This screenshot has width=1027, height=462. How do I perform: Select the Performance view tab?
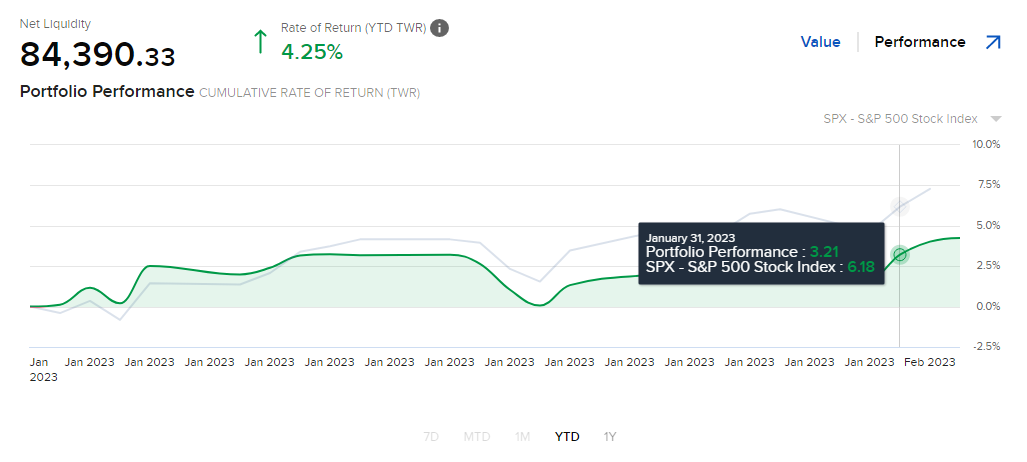920,42
